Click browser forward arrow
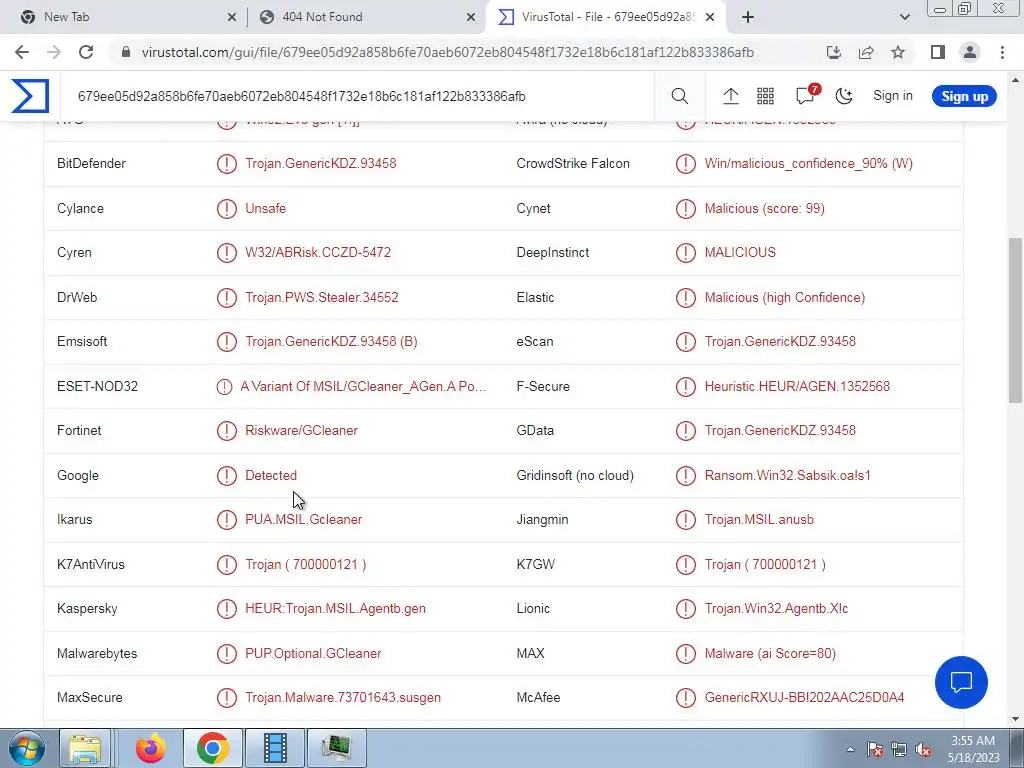The width and height of the screenshot is (1024, 768). tap(54, 52)
